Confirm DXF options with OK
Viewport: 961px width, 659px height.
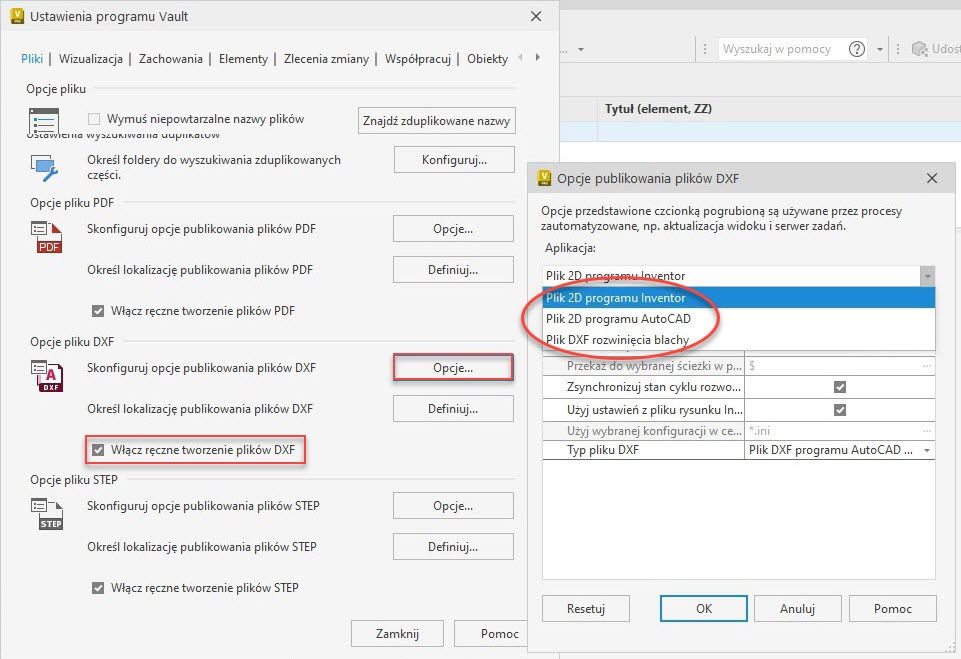(x=704, y=609)
